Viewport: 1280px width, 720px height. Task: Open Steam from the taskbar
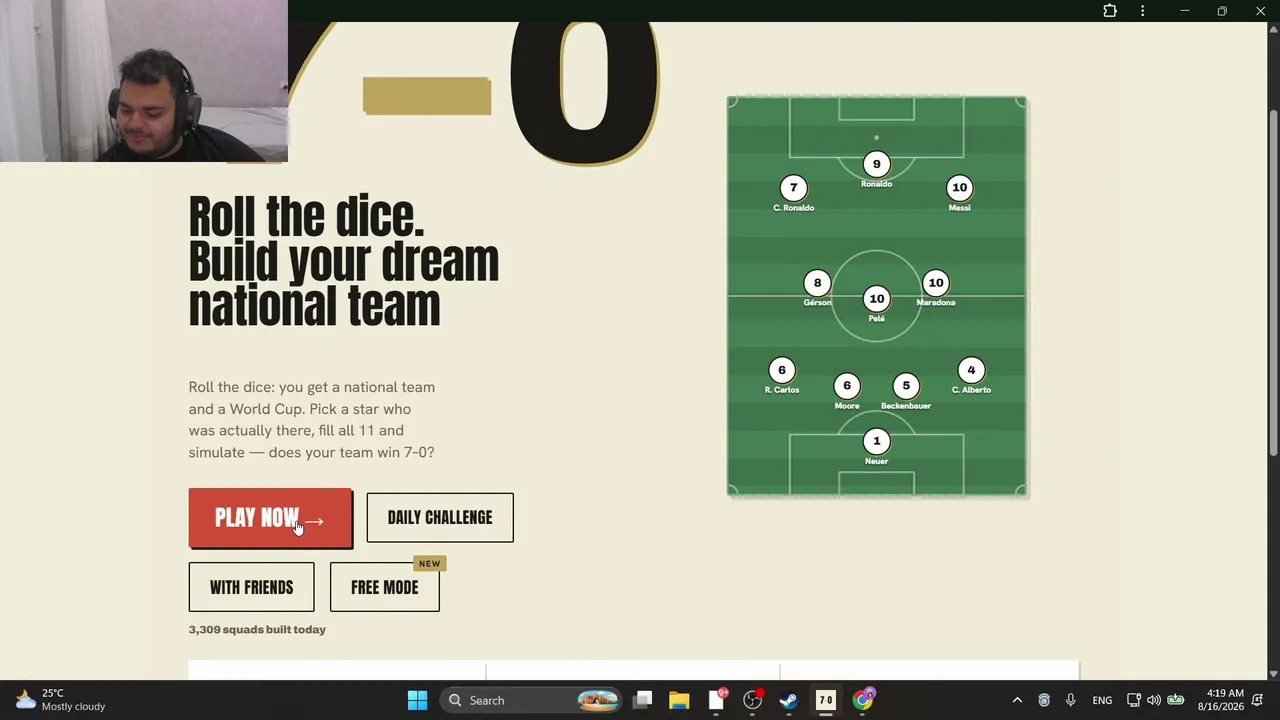pos(789,700)
